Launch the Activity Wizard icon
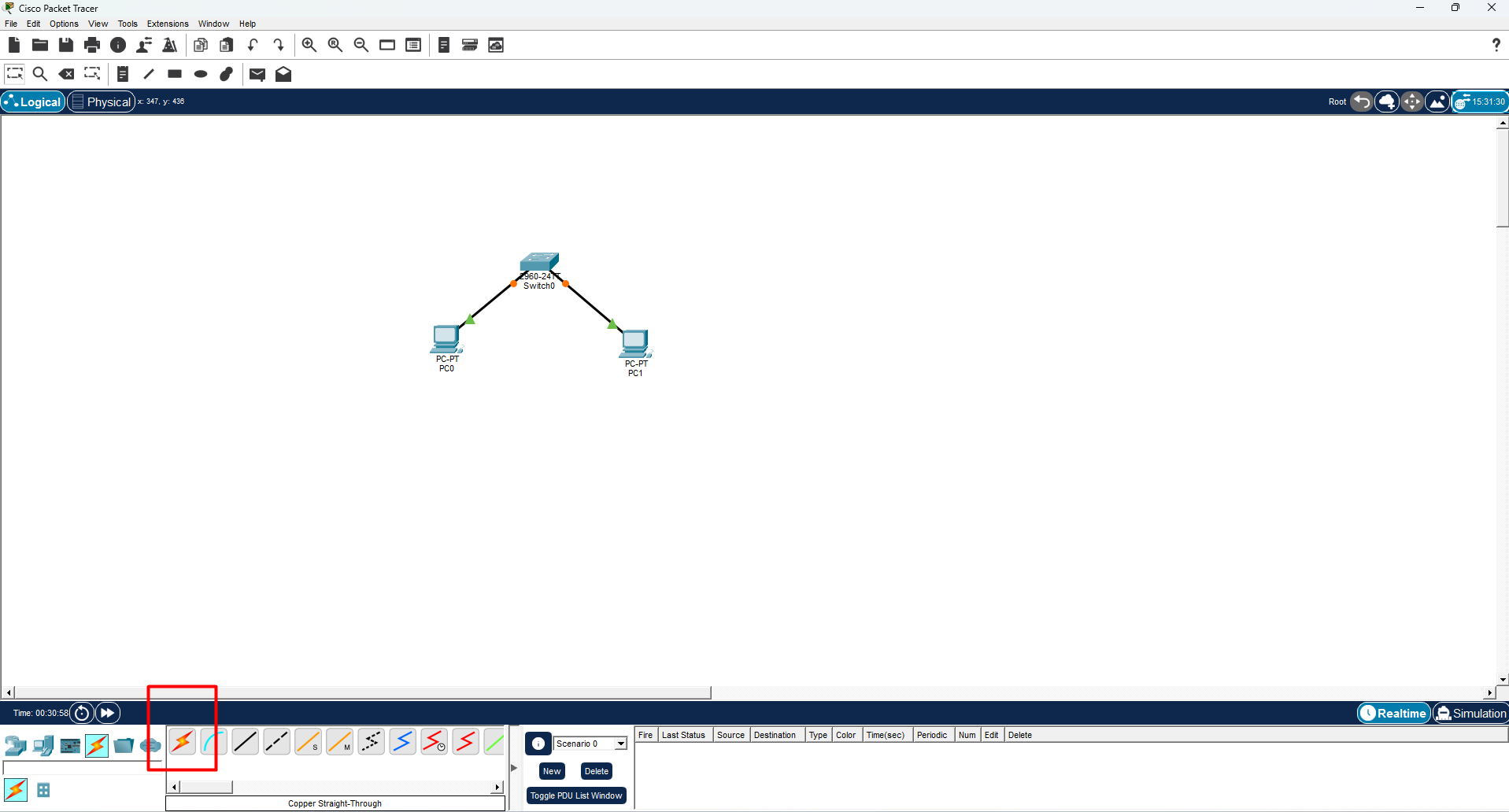This screenshot has width=1509, height=812. [170, 45]
